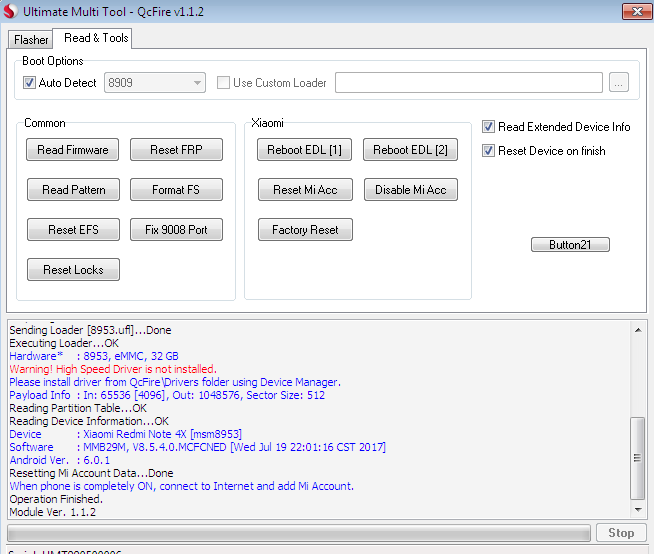Uncheck Read Extended Device Info
Image resolution: width=654 pixels, height=554 pixels.
click(x=488, y=127)
